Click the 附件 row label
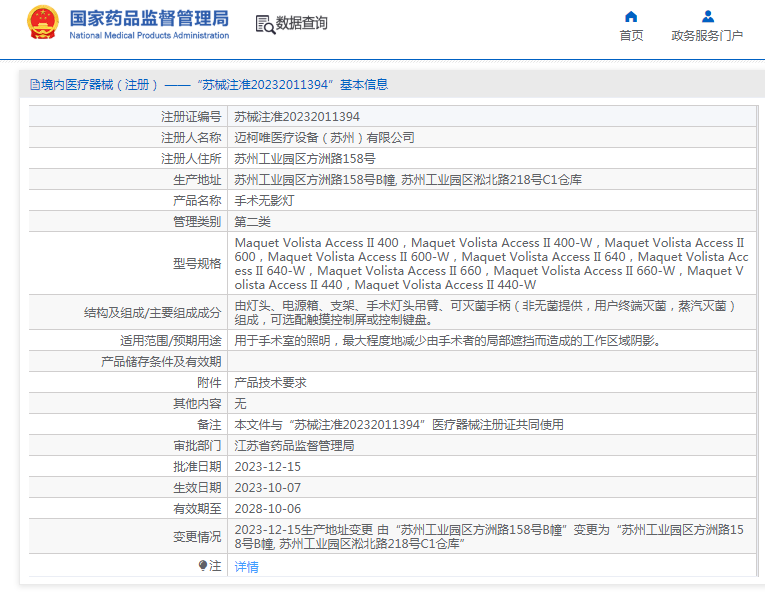Screen dimensions: 765x599 [209, 382]
